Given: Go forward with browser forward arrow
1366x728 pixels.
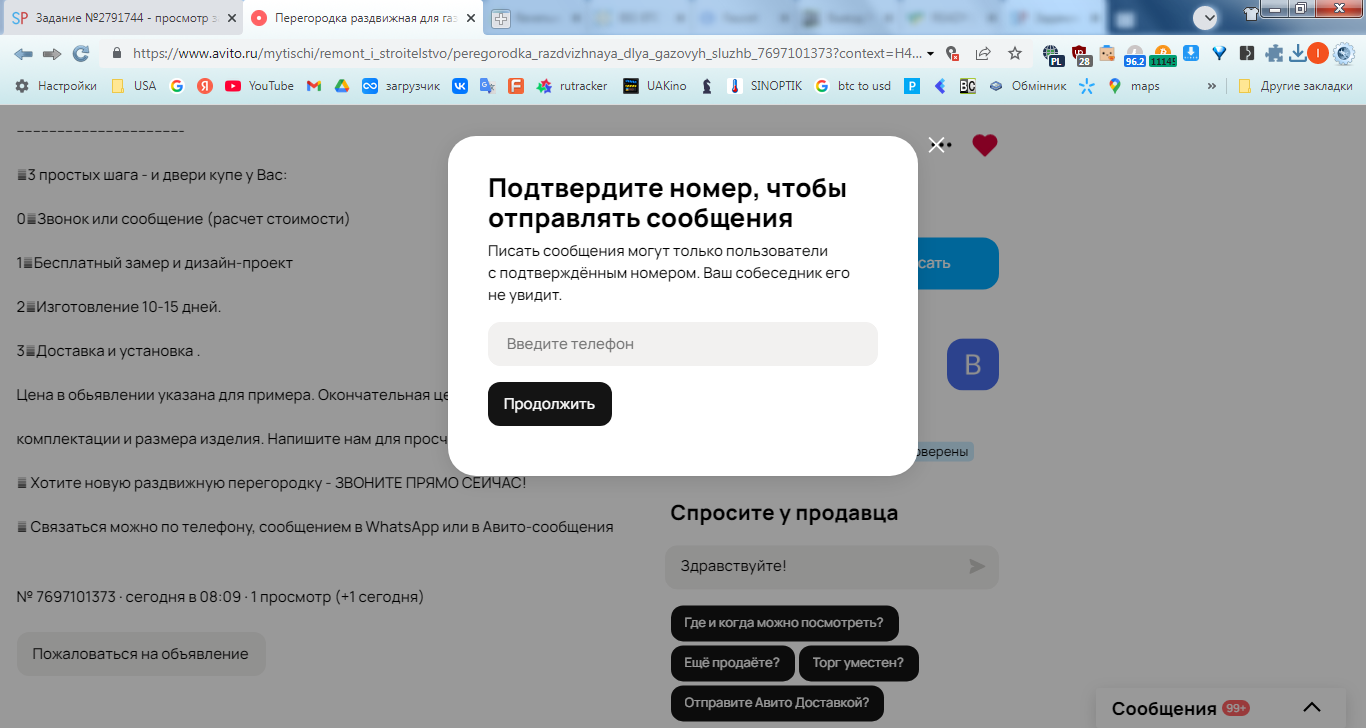Looking at the screenshot, I should pyautogui.click(x=52, y=53).
